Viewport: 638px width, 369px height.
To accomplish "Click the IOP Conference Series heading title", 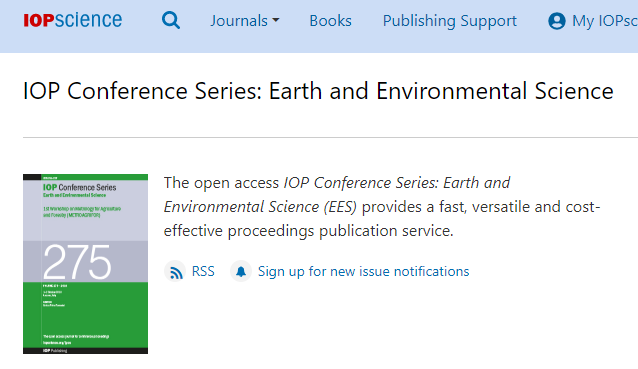I will click(x=318, y=91).
